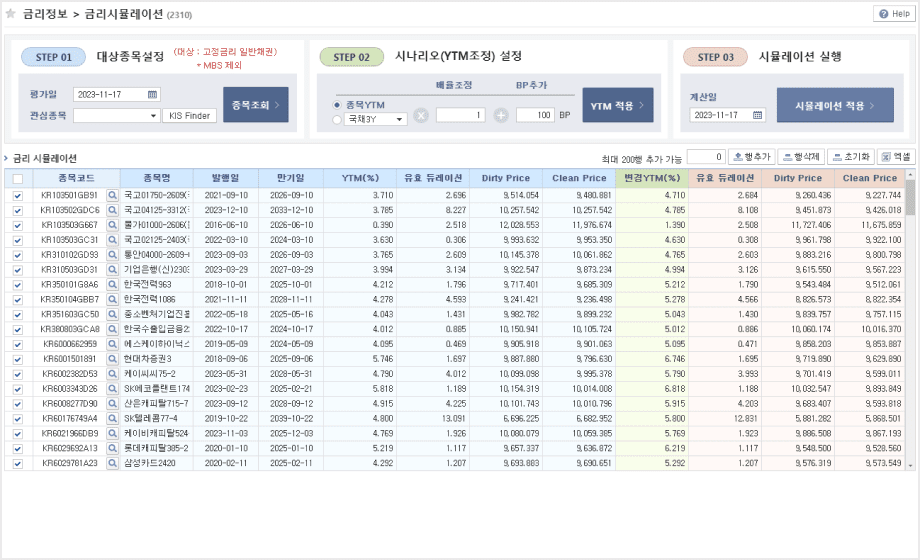Image resolution: width=920 pixels, height=560 pixels.
Task: Click the 행삭제 button
Action: [x=801, y=157]
